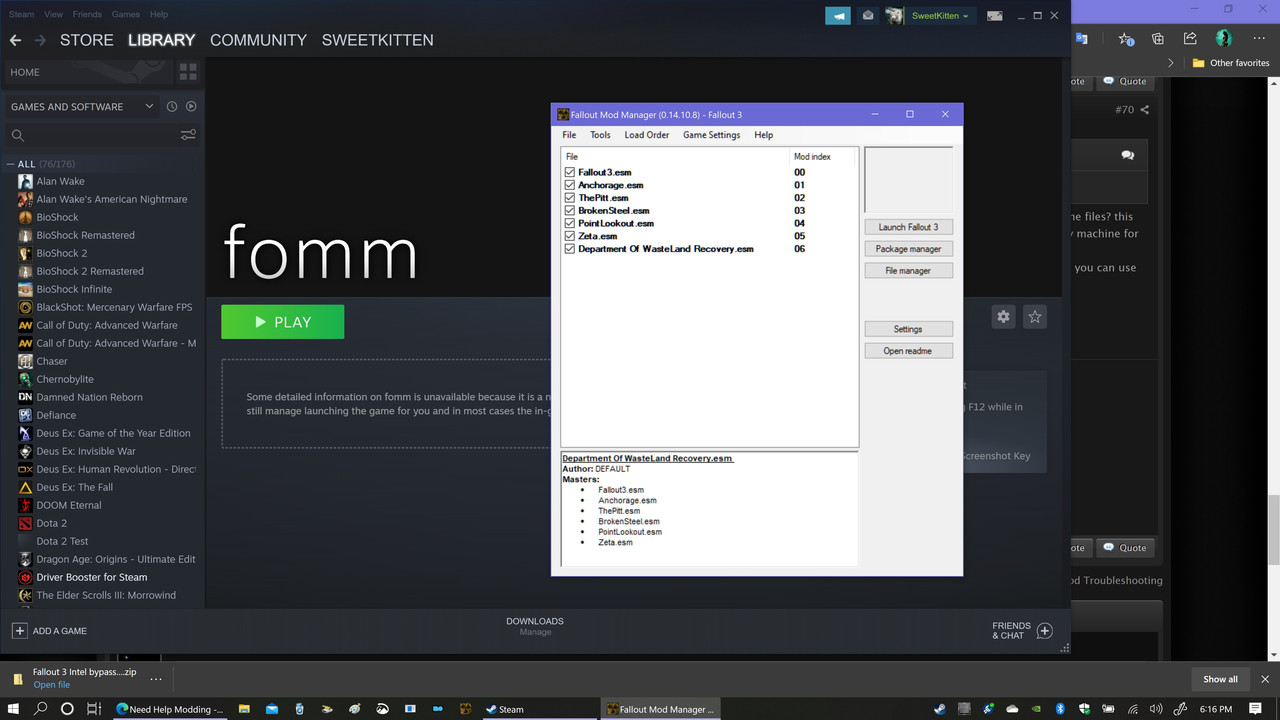1280x720 pixels.
Task: Click Open readme button
Action: [x=909, y=351]
